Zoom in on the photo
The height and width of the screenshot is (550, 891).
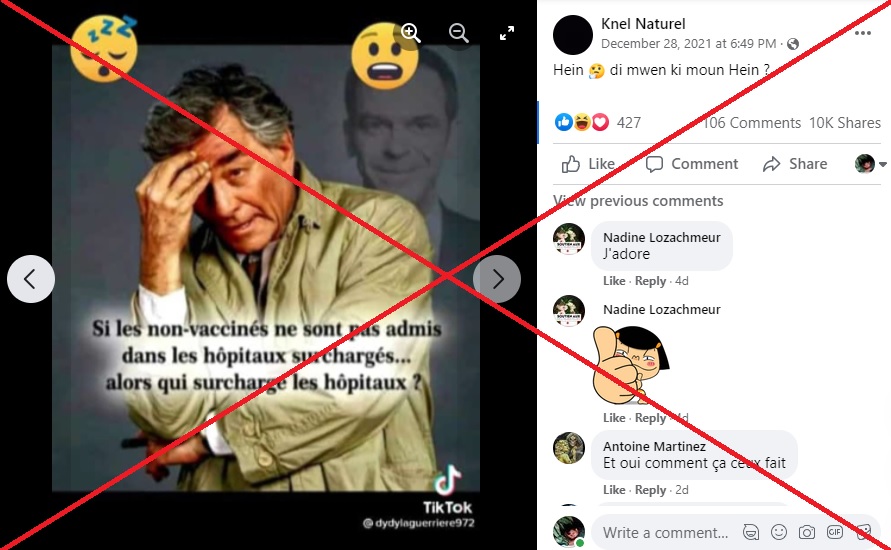click(410, 33)
